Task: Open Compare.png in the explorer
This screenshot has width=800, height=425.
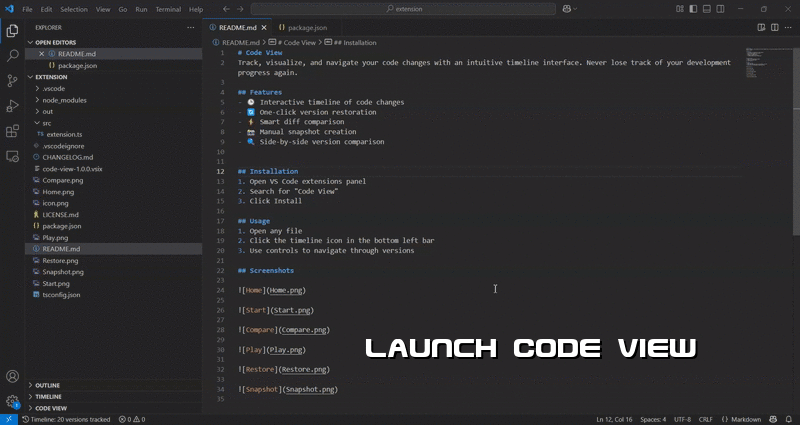Action: [114, 180]
